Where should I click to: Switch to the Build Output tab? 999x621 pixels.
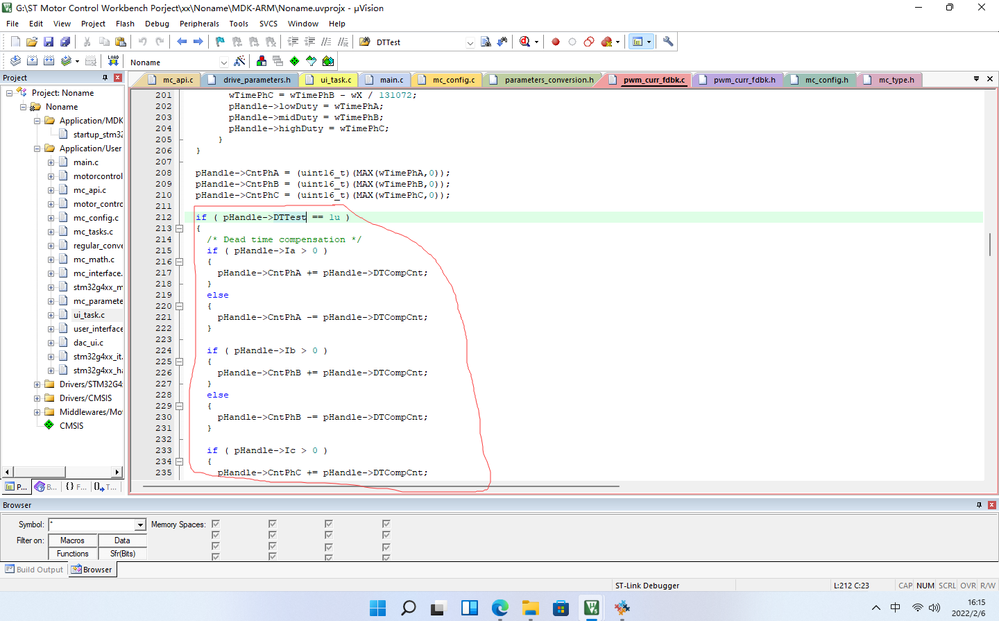(x=34, y=569)
